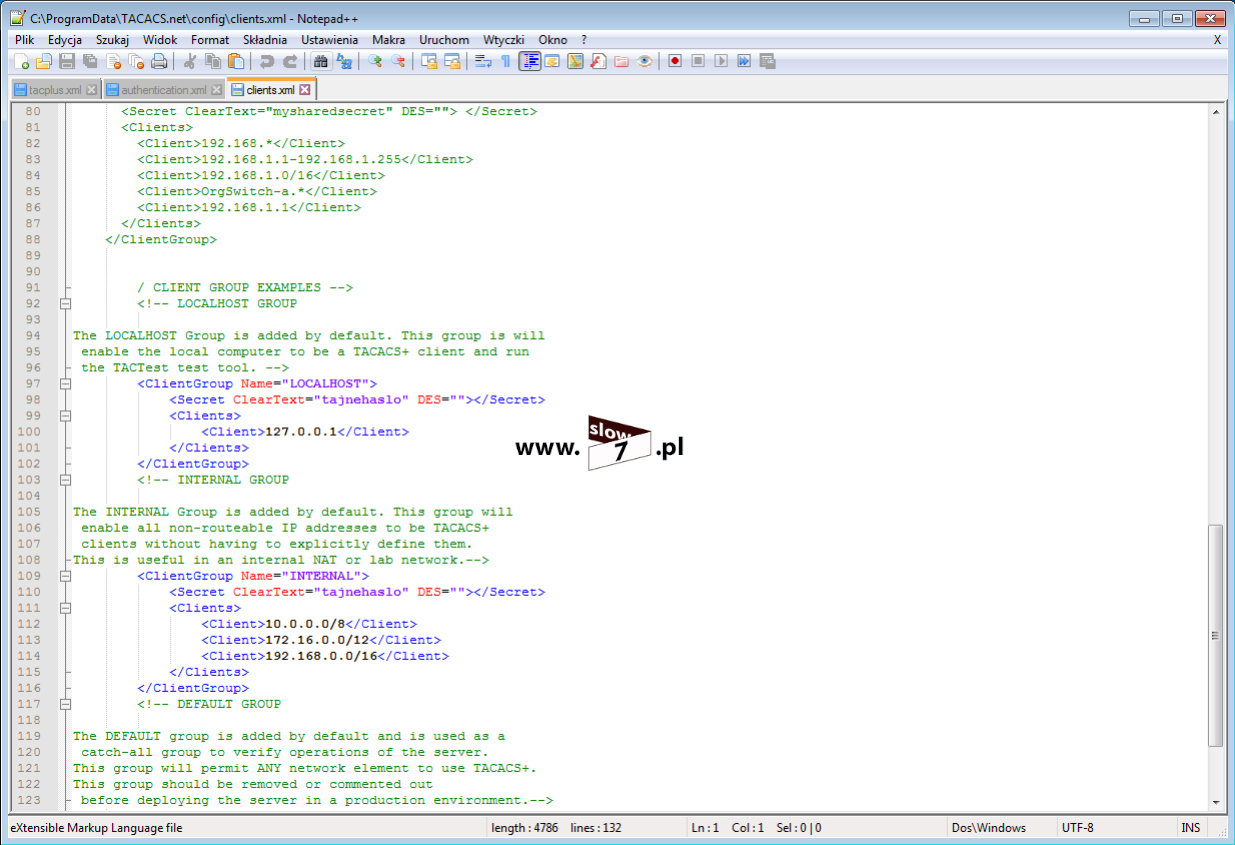Collapse the ClientGroup fold at line 97
1235x845 pixels.
[66, 384]
